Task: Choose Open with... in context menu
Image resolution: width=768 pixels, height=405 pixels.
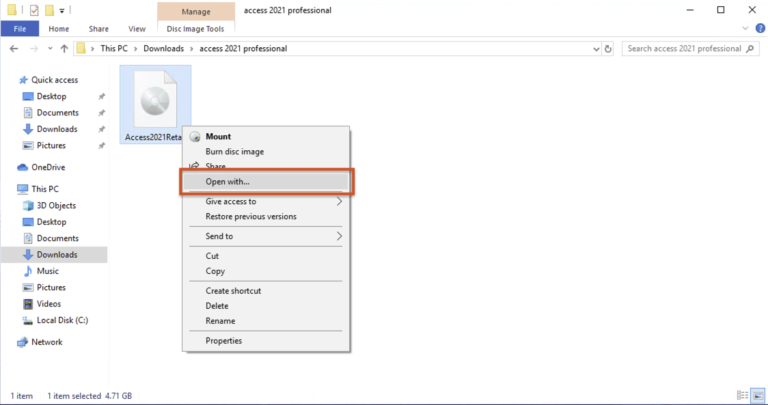Action: tap(267, 182)
